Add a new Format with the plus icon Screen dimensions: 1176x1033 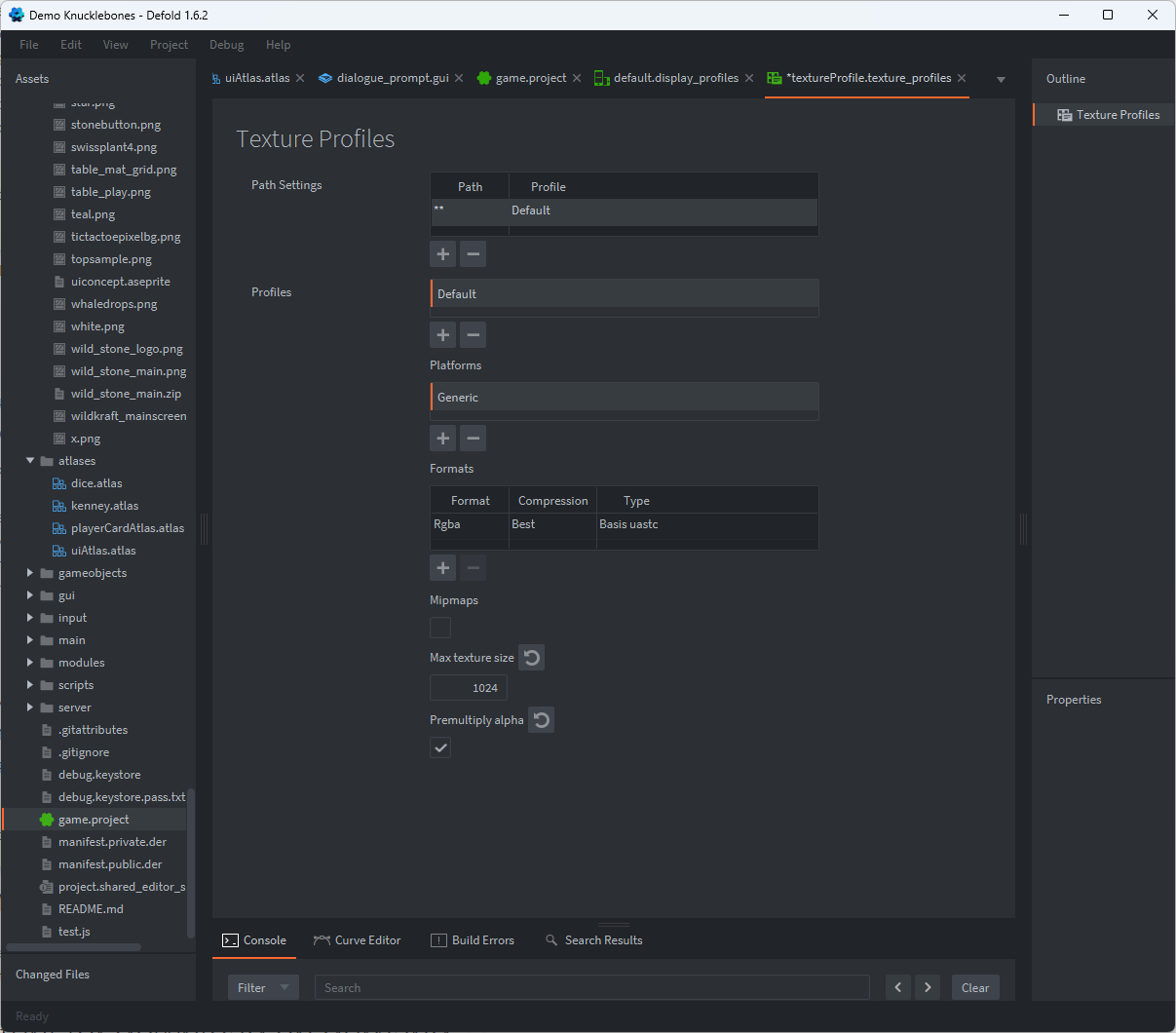click(442, 567)
